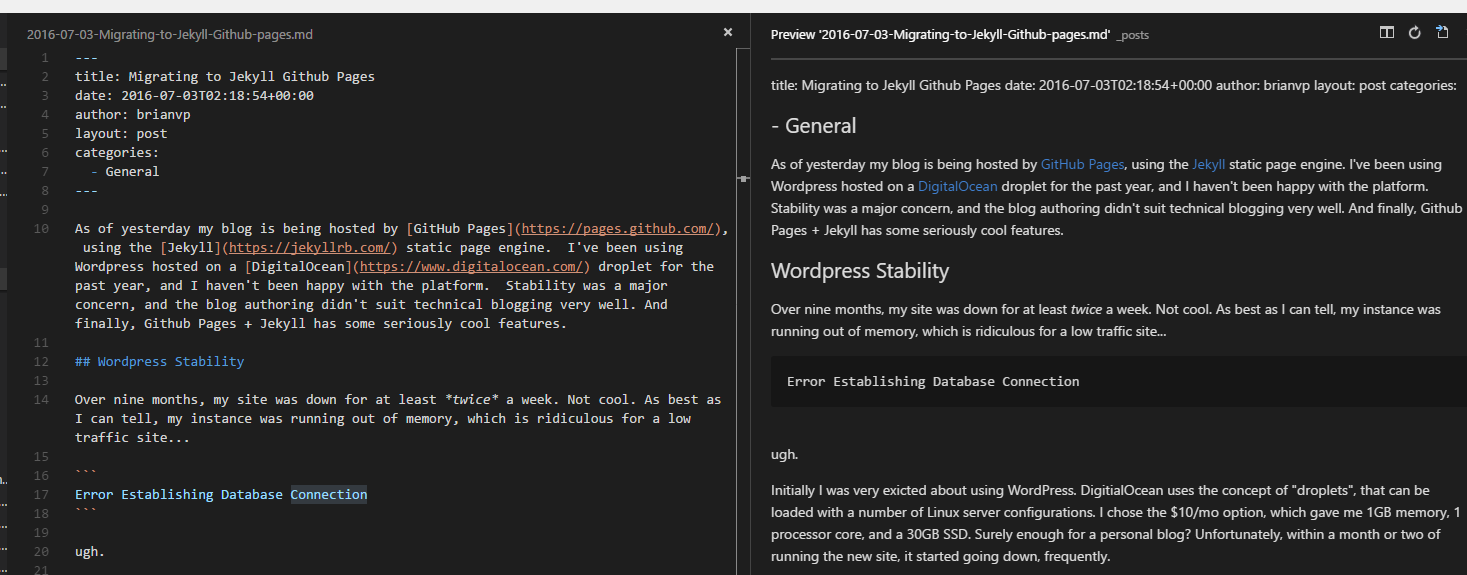Click '[Jekyll]' link text in editor
The image size is (1467, 575).
coord(190,247)
